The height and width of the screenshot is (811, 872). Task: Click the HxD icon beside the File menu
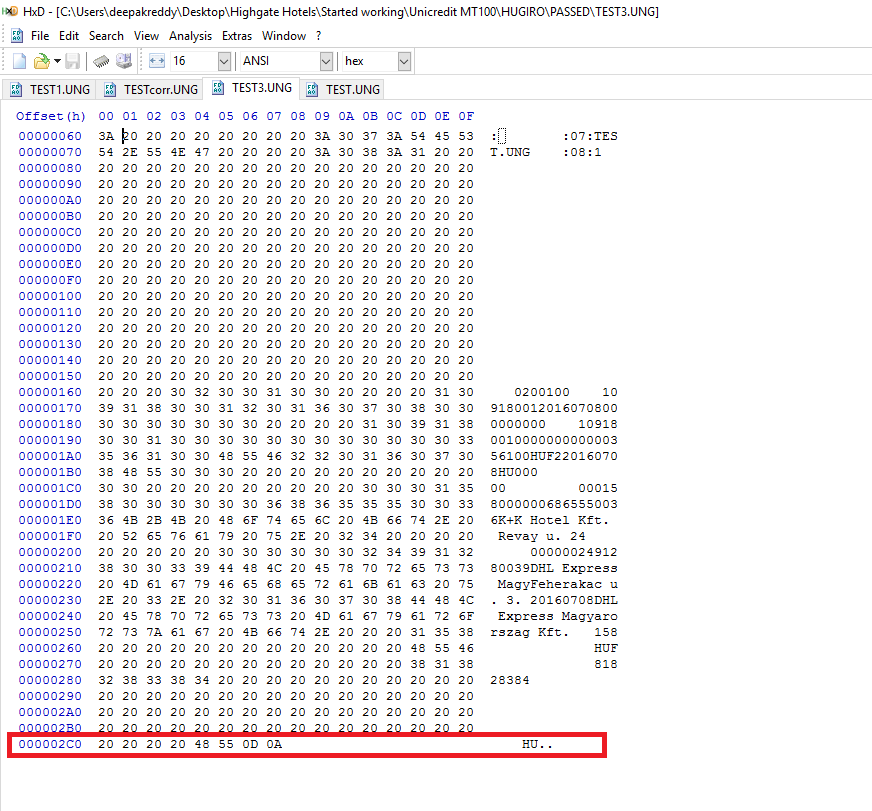tap(16, 35)
